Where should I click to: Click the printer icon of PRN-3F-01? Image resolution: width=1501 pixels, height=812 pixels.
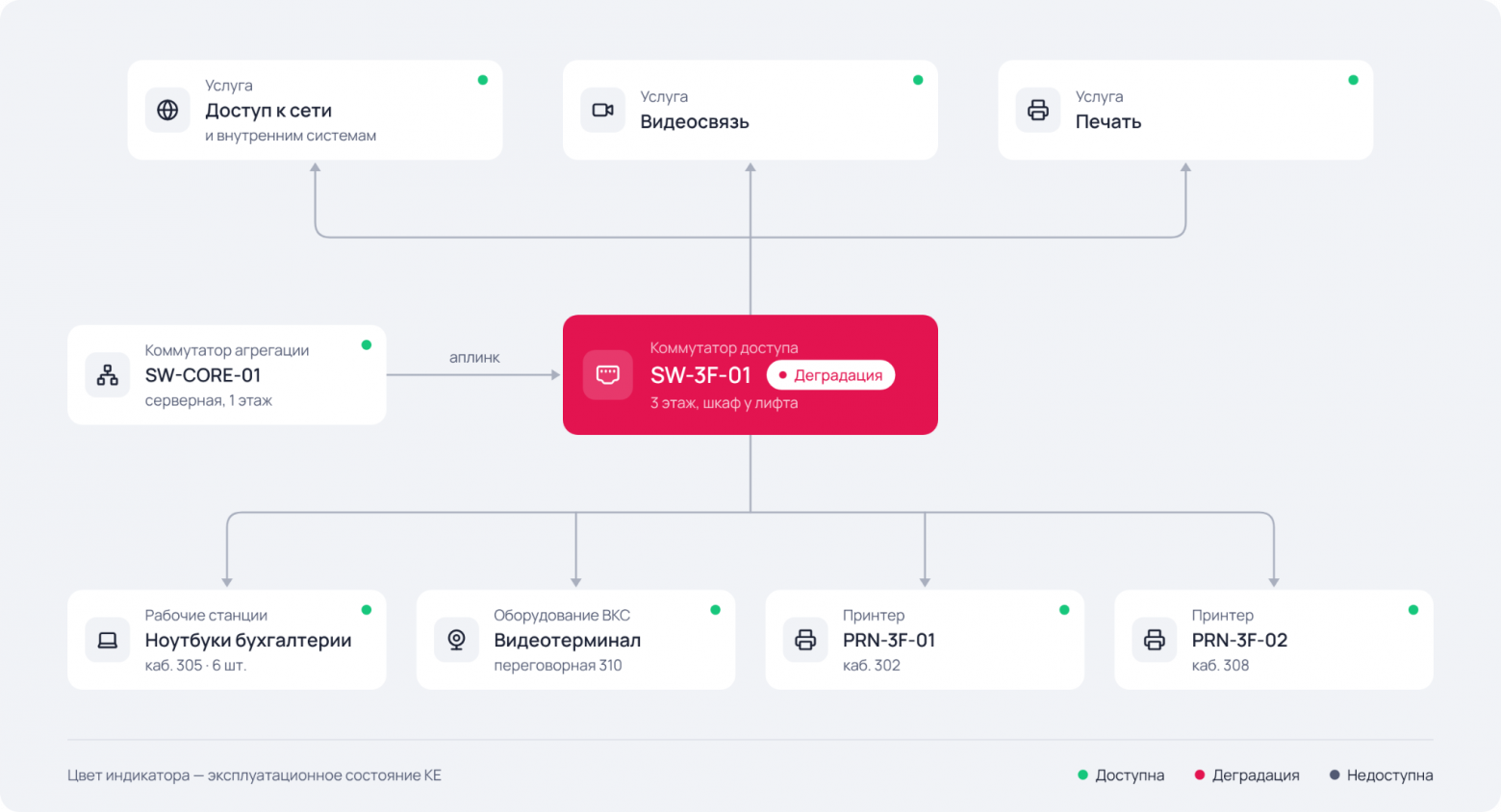click(x=805, y=640)
